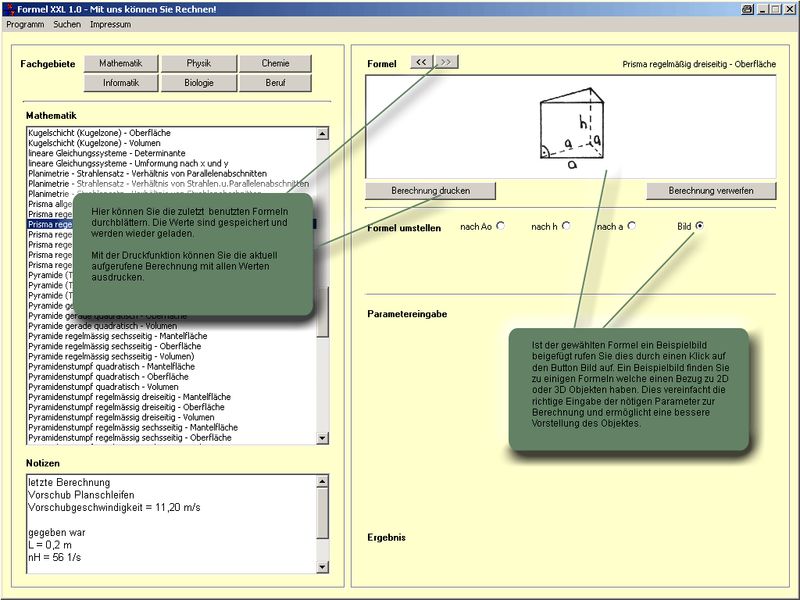Select the 'nach Ao' radio button

(500, 226)
